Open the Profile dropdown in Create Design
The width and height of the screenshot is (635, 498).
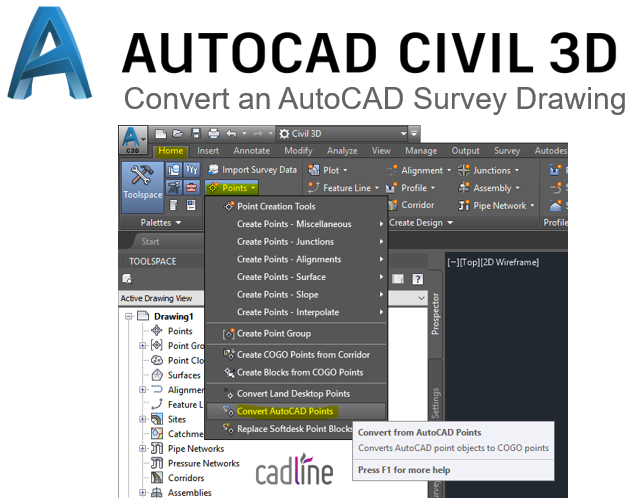[410, 188]
